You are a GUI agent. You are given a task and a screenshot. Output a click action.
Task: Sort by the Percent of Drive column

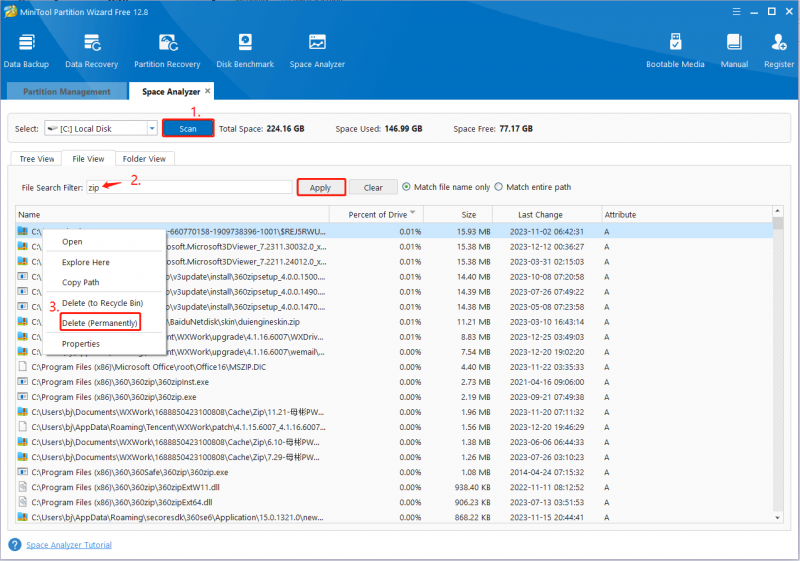pyautogui.click(x=377, y=215)
